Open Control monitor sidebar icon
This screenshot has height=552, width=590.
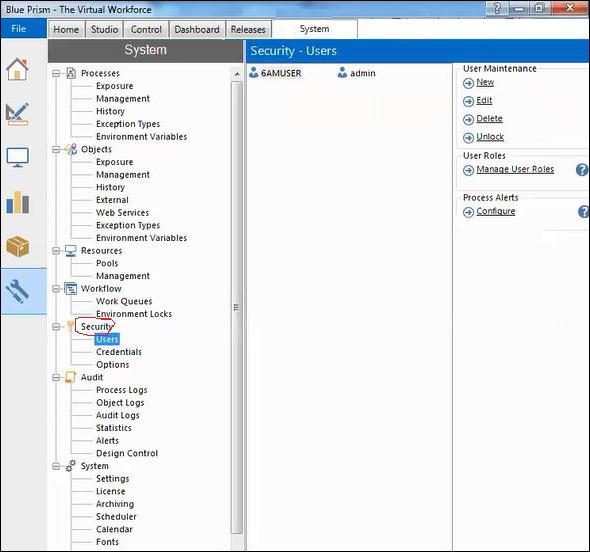tap(17, 157)
